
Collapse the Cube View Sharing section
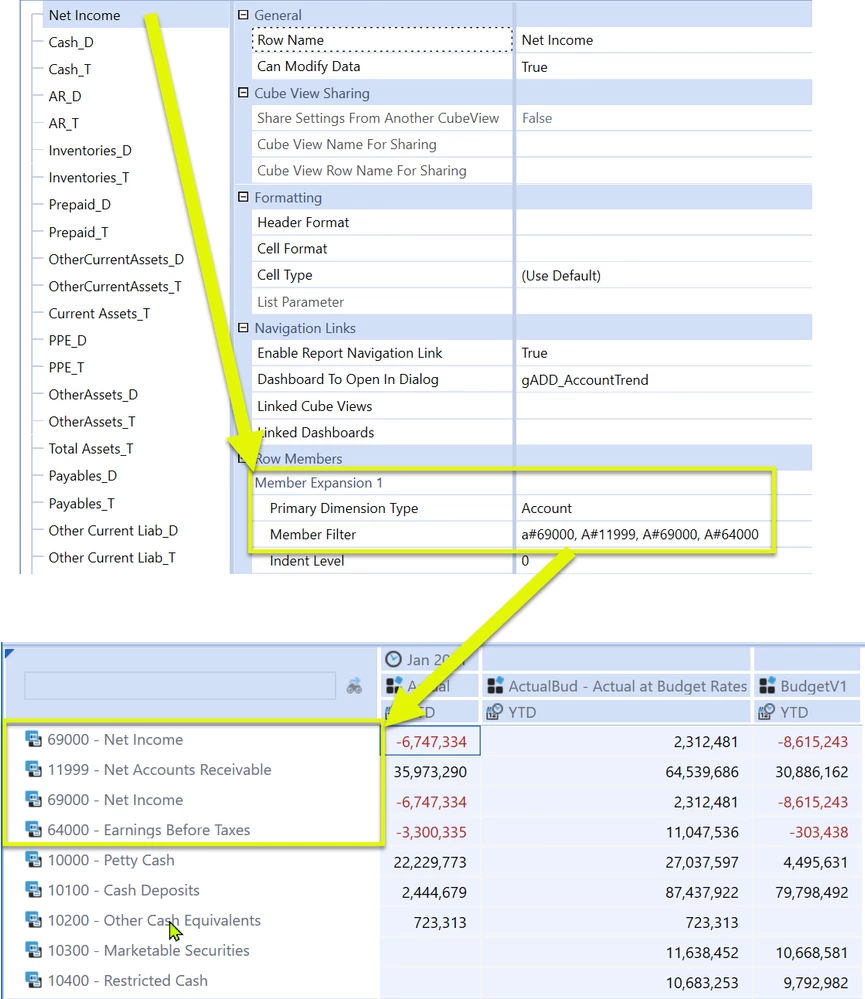click(x=243, y=93)
